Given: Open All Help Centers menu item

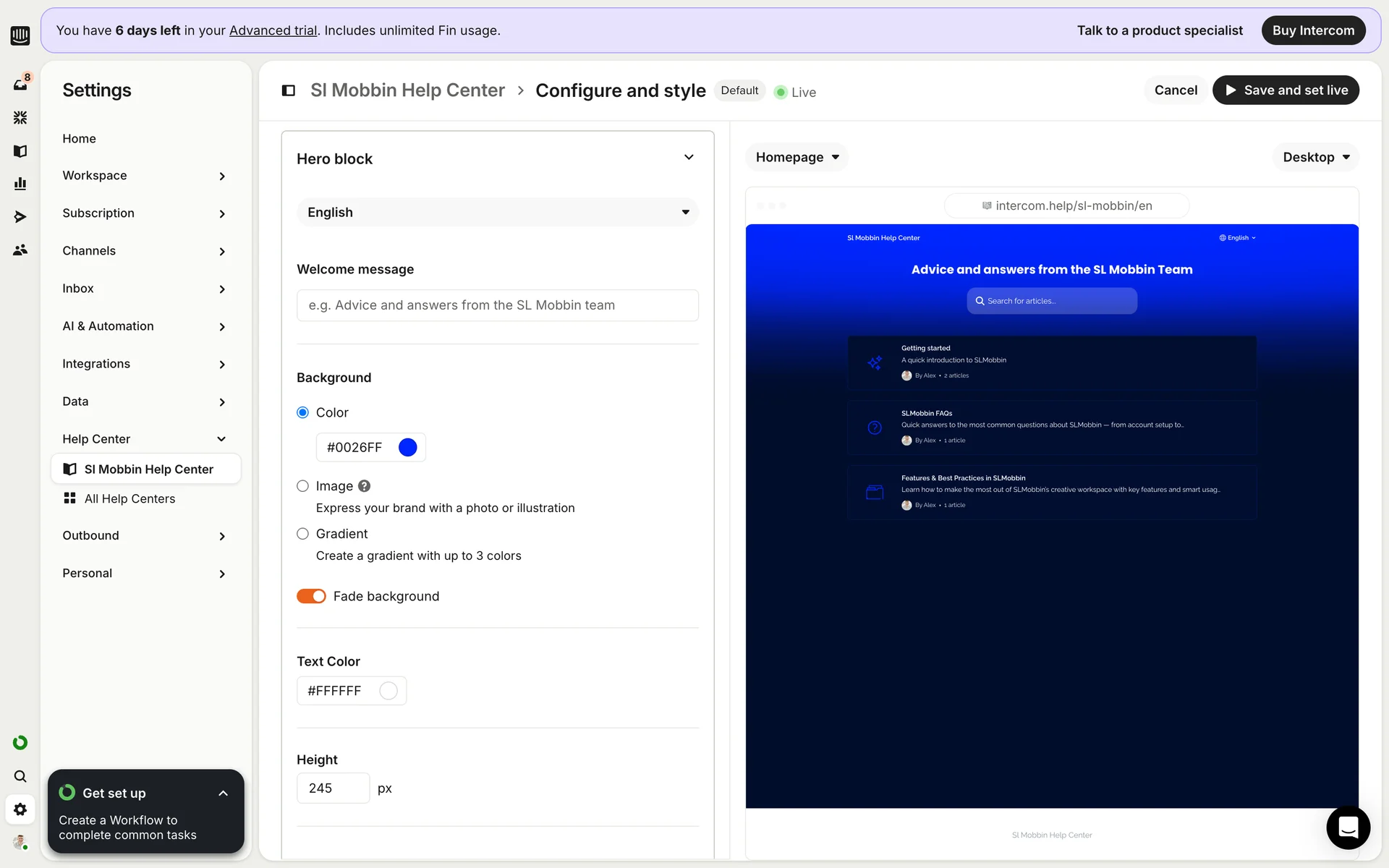Looking at the screenshot, I should [129, 498].
